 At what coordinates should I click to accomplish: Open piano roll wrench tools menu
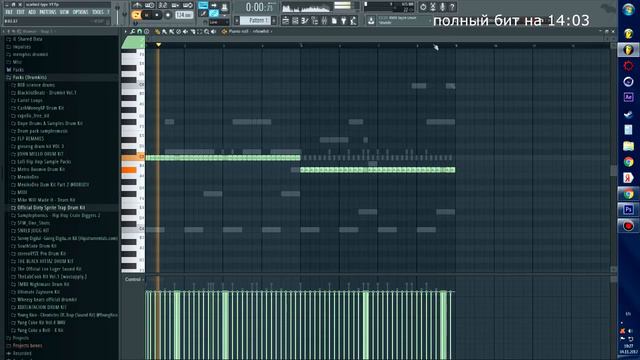(133, 31)
